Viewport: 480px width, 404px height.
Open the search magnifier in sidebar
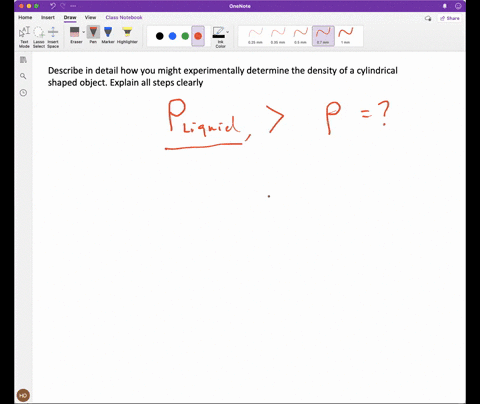[23, 76]
